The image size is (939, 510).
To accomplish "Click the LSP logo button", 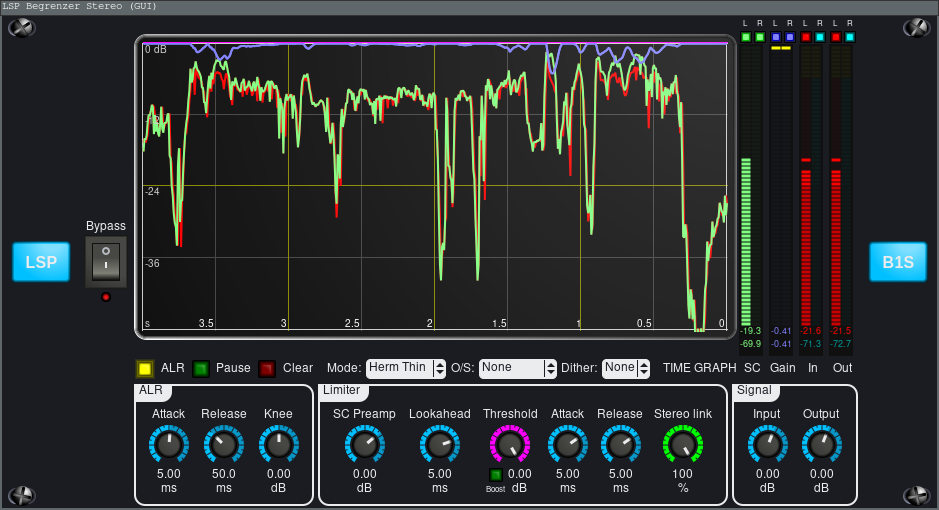I will (x=41, y=262).
